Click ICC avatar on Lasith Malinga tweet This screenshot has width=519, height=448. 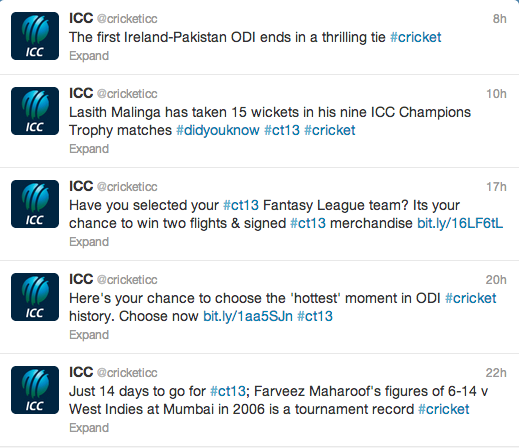coord(35,111)
